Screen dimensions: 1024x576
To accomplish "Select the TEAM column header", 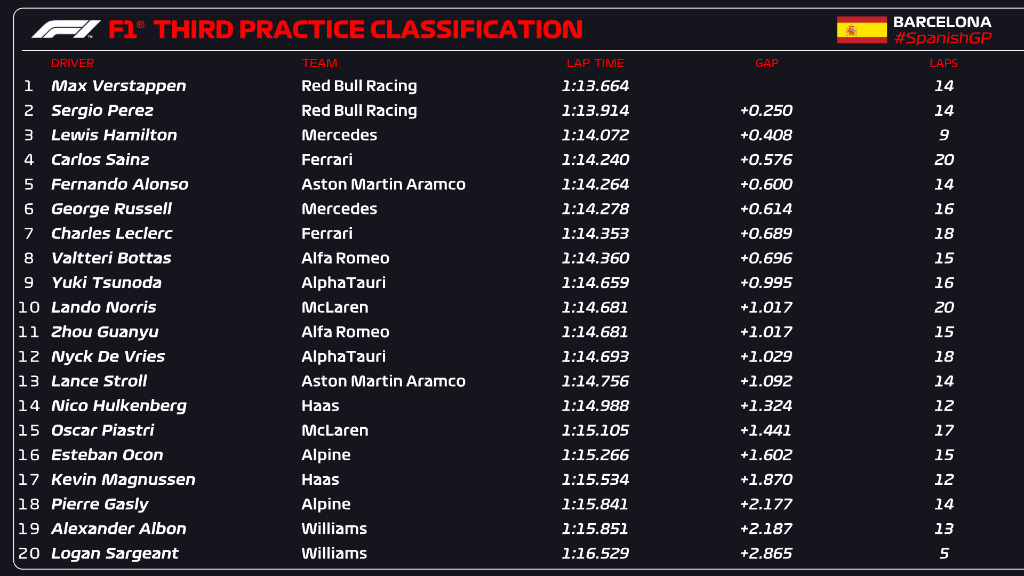I will click(x=320, y=63).
